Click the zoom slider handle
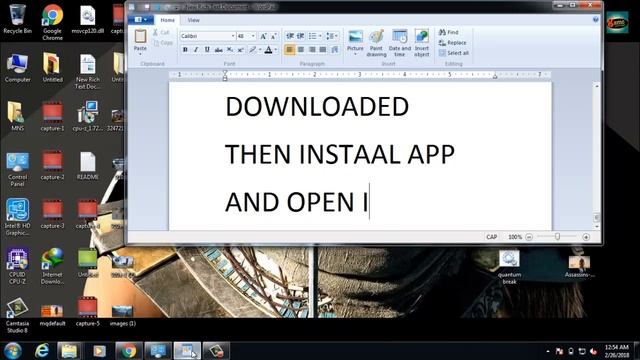The image size is (640, 360). 557,236
